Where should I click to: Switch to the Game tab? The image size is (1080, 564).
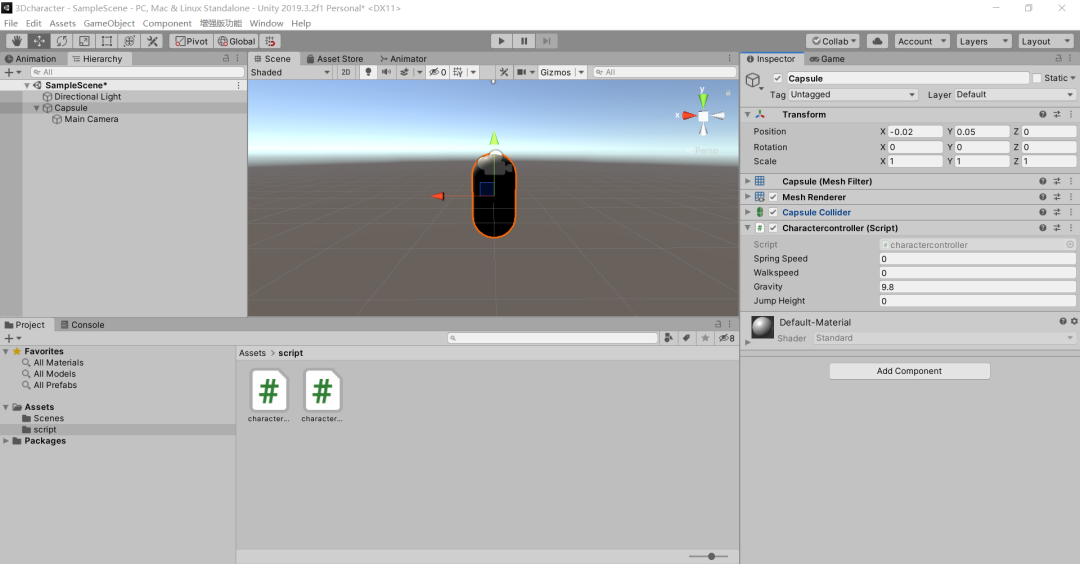[827, 59]
